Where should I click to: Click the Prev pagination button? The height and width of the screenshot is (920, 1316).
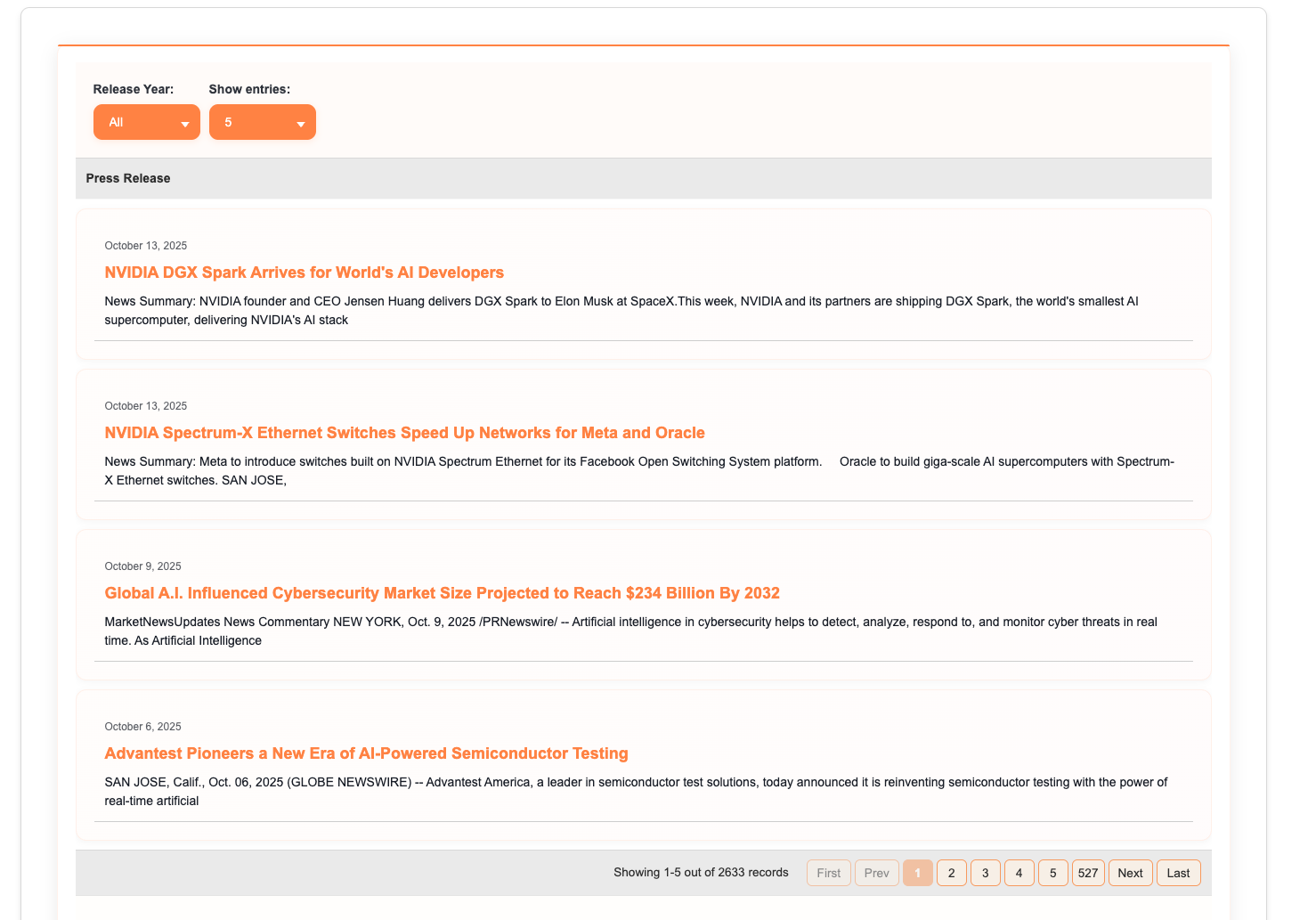pos(876,873)
